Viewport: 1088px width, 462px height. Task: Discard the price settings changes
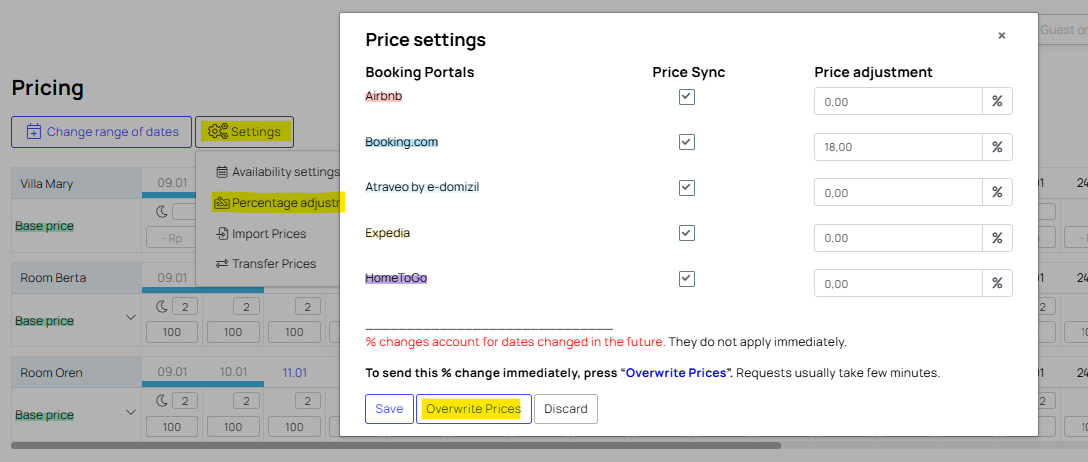click(566, 409)
